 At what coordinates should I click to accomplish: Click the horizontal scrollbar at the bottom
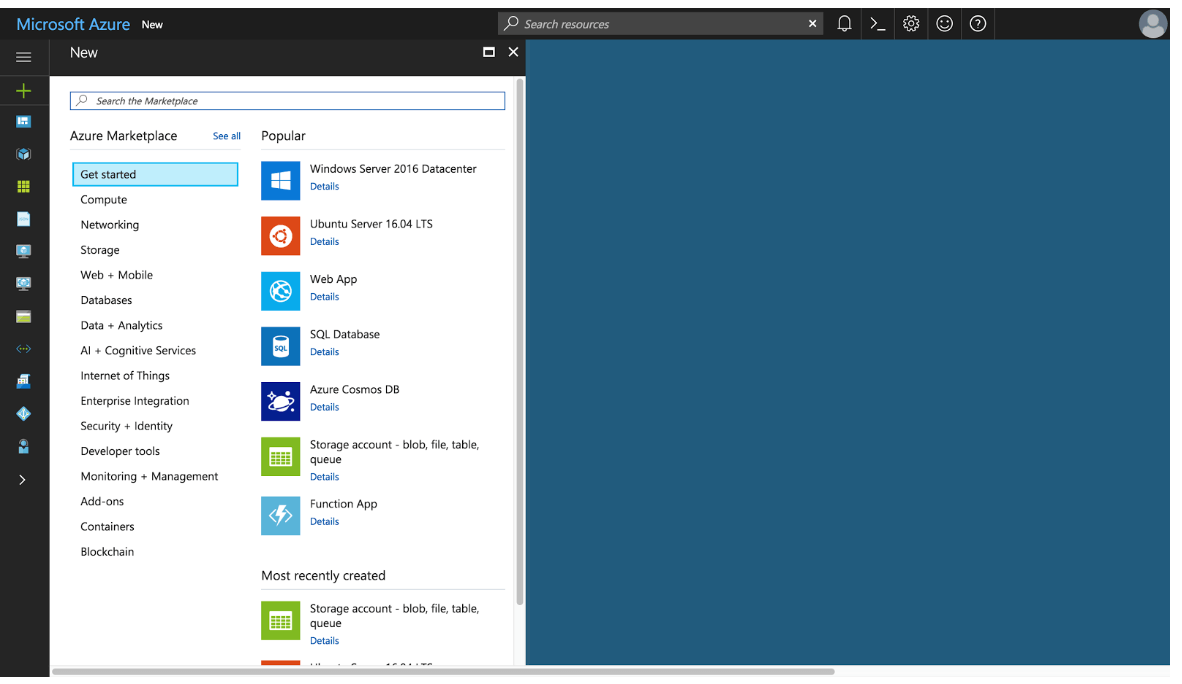(442, 671)
